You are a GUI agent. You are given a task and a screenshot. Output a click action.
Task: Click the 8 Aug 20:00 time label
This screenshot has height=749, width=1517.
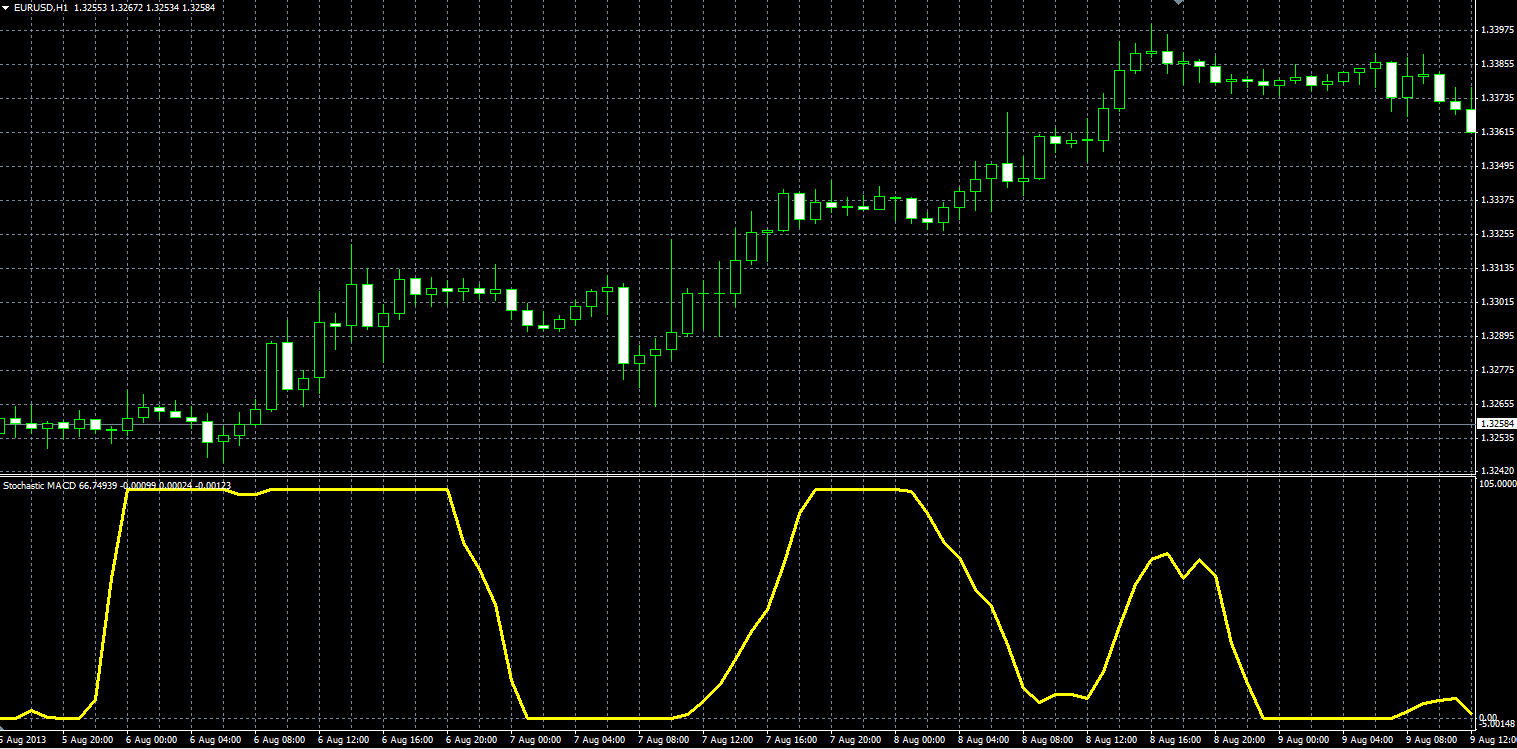[1239, 741]
